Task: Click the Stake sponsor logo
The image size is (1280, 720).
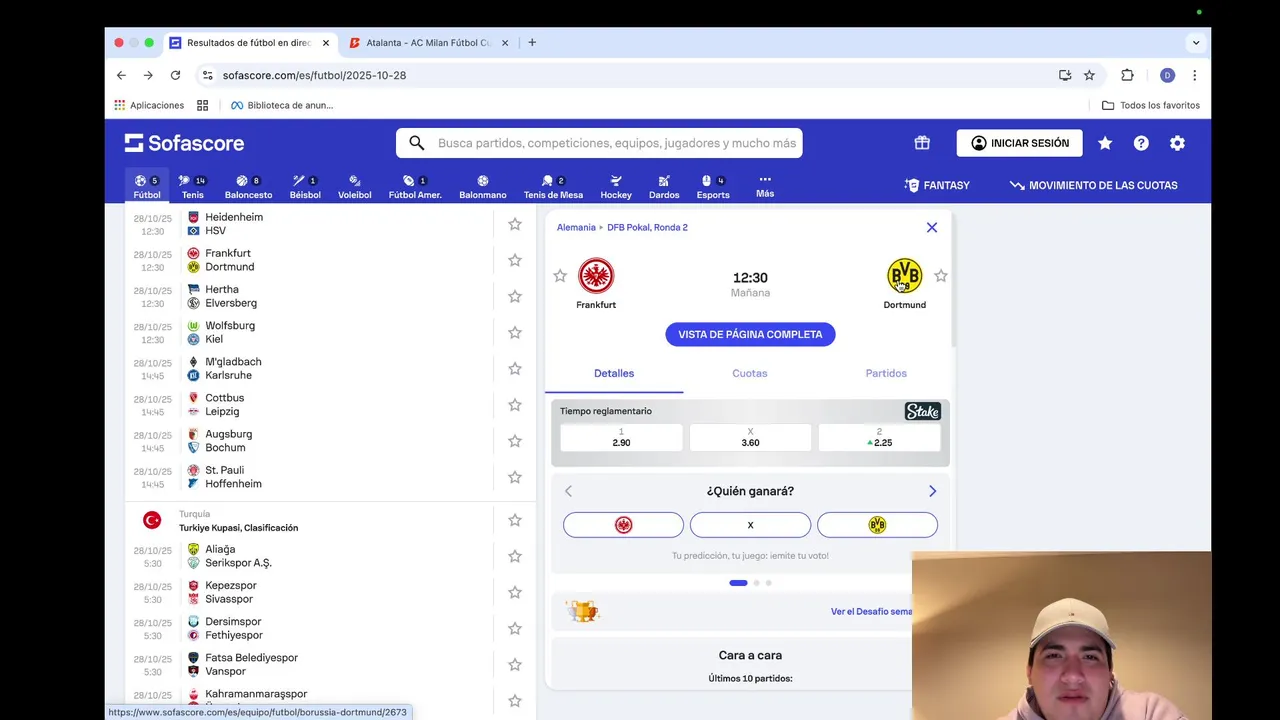Action: [922, 411]
